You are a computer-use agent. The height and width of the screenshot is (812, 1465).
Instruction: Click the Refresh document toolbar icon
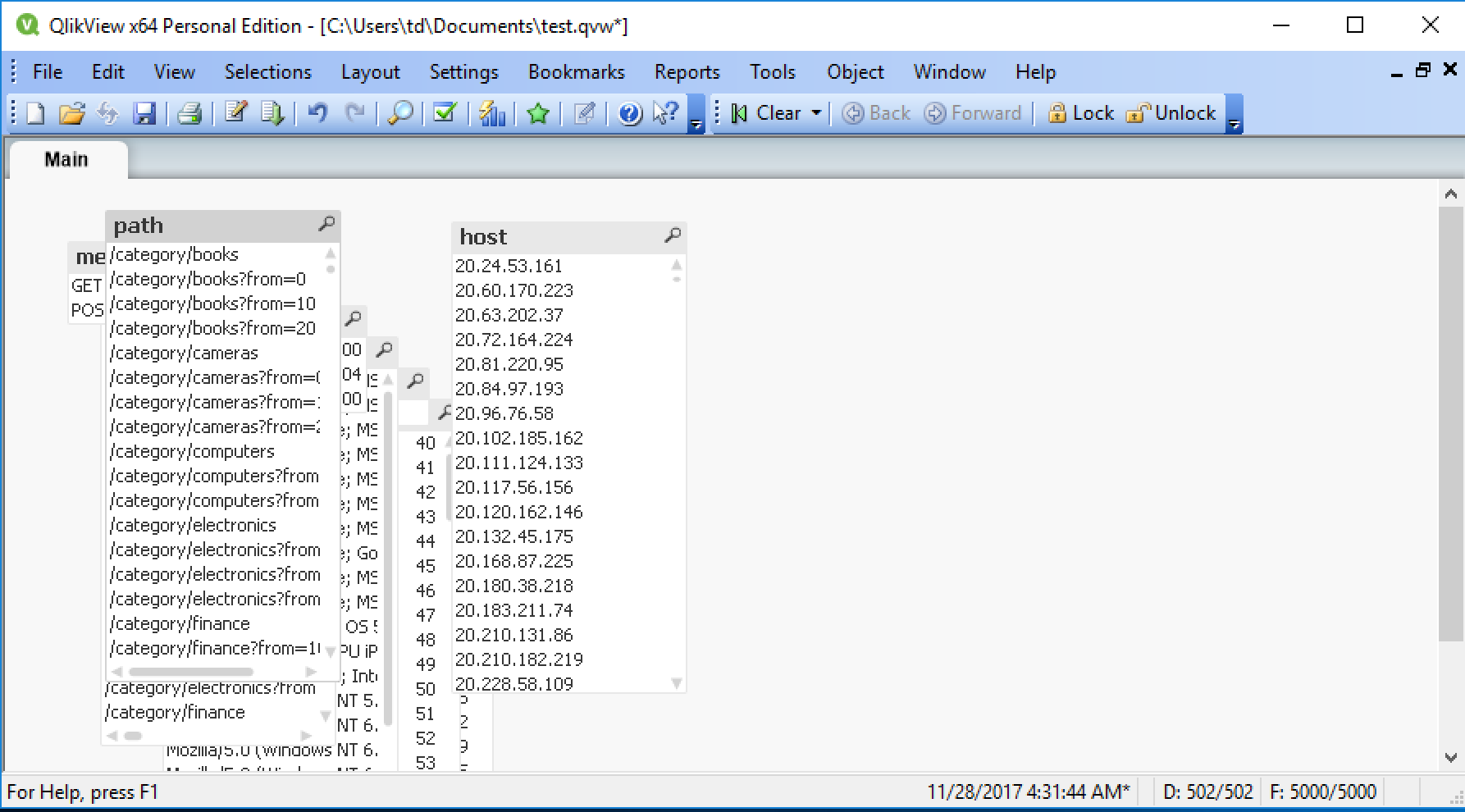[x=107, y=113]
